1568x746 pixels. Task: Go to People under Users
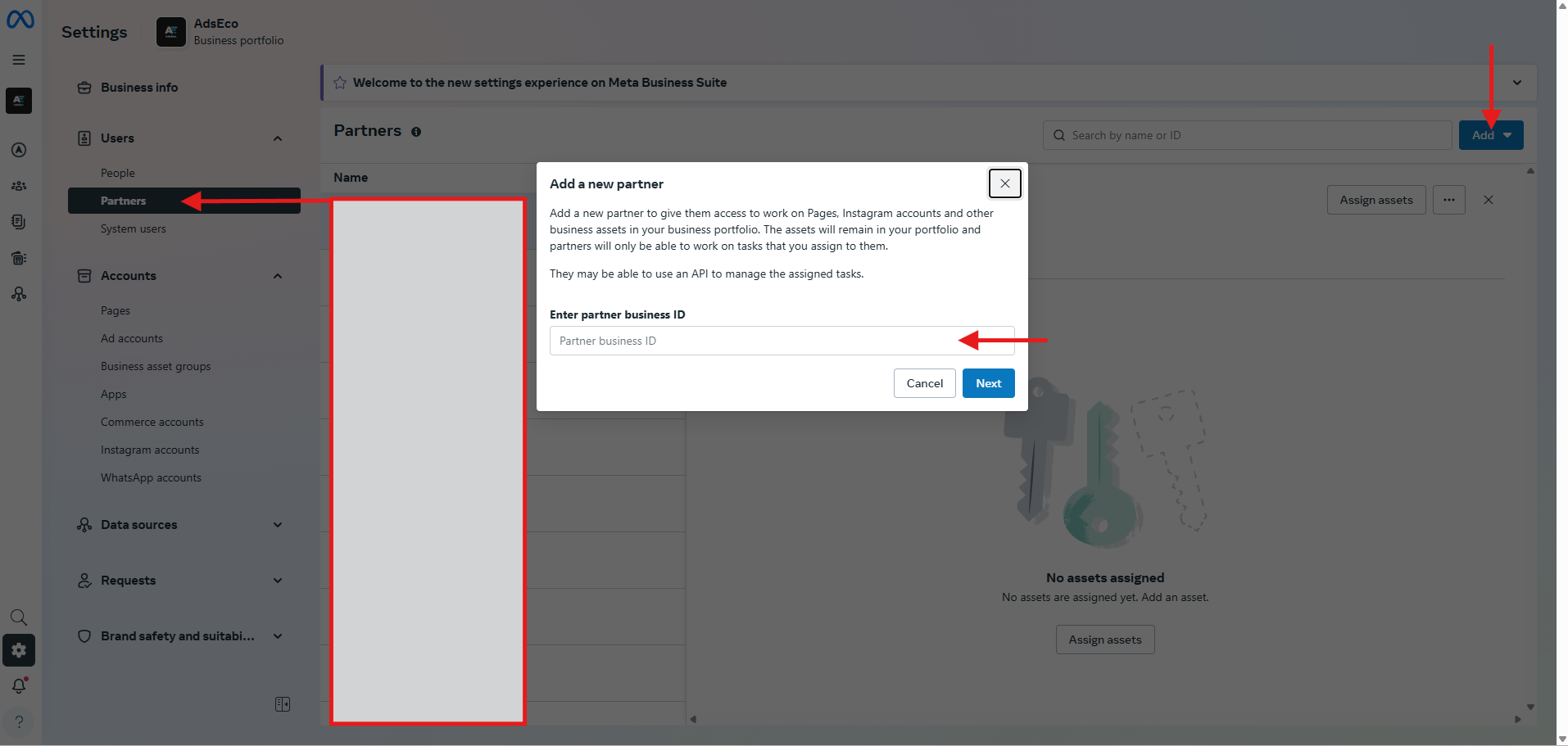click(118, 173)
